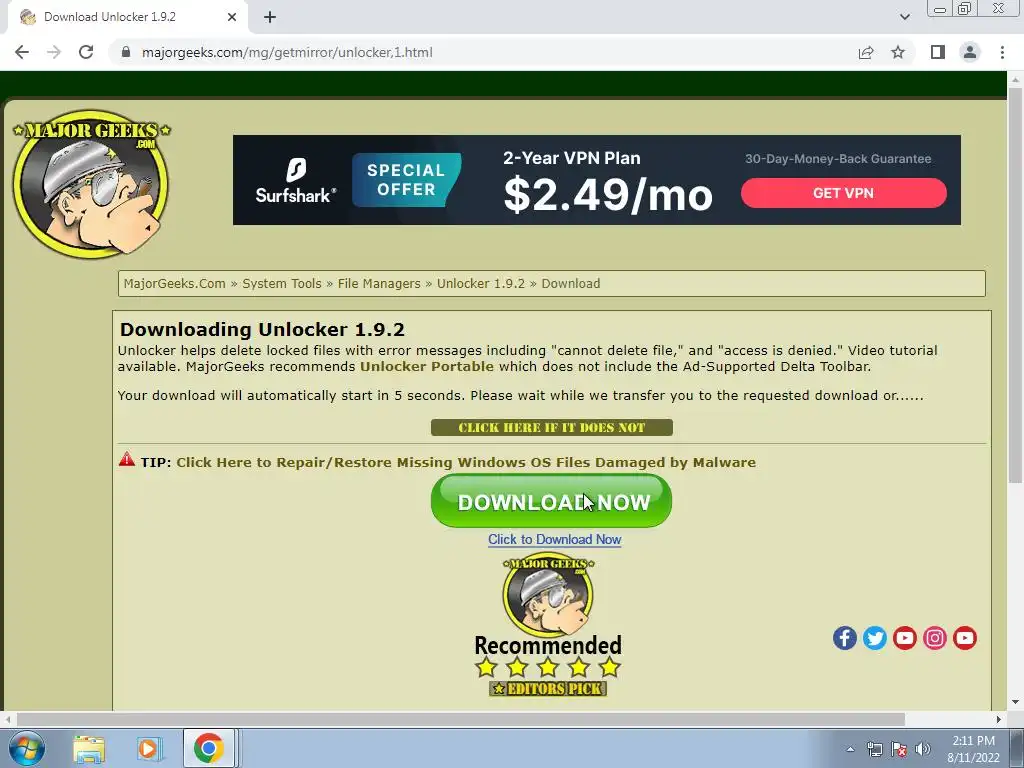Open the first YouTube icon next to Twitter
Screen dimensions: 1024x768
click(x=904, y=638)
